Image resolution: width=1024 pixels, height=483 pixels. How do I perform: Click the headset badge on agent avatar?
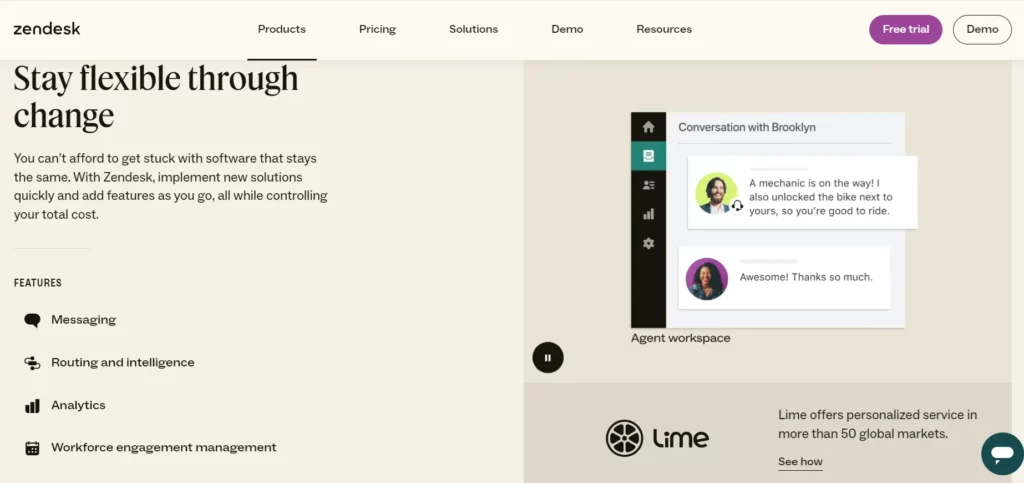click(737, 206)
